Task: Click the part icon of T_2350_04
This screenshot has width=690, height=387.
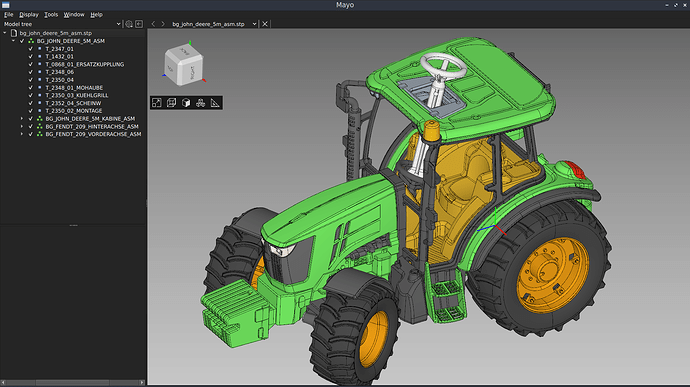Action: pyautogui.click(x=40, y=80)
